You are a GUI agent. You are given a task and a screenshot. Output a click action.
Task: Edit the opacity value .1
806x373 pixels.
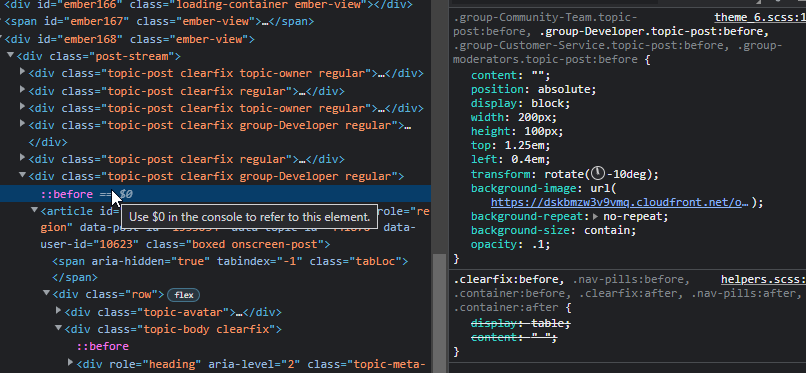click(x=538, y=245)
